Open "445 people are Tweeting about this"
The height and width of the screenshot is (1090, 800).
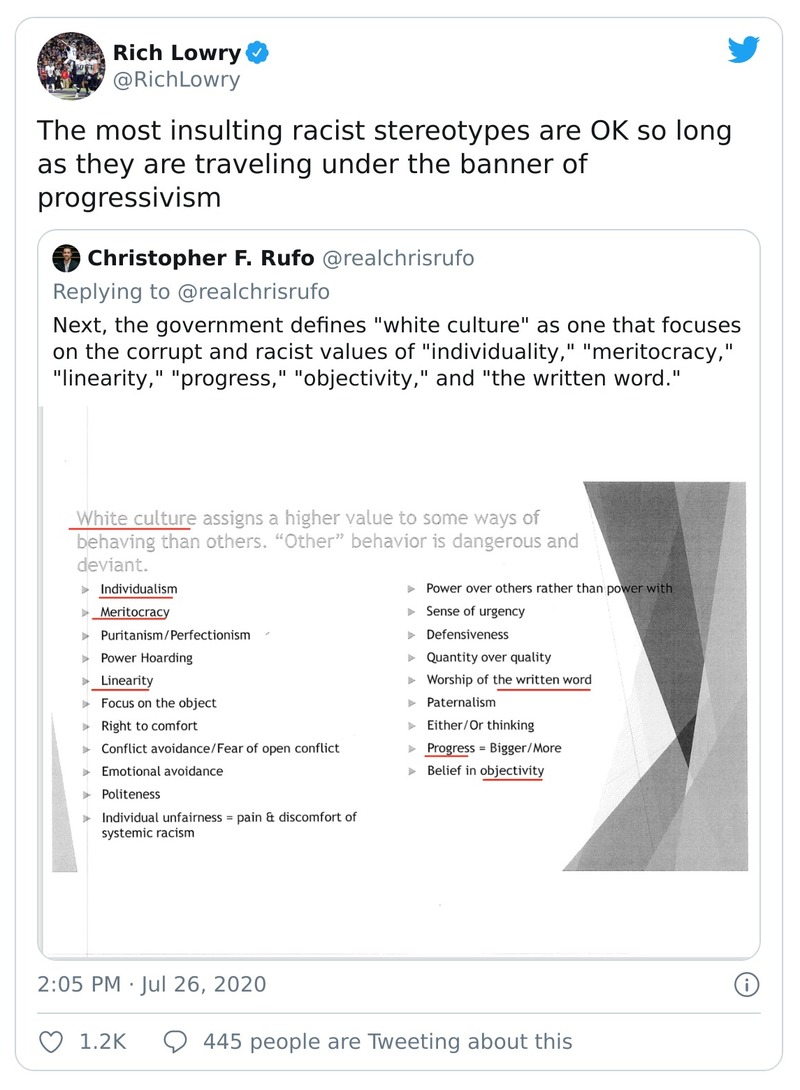387,1042
